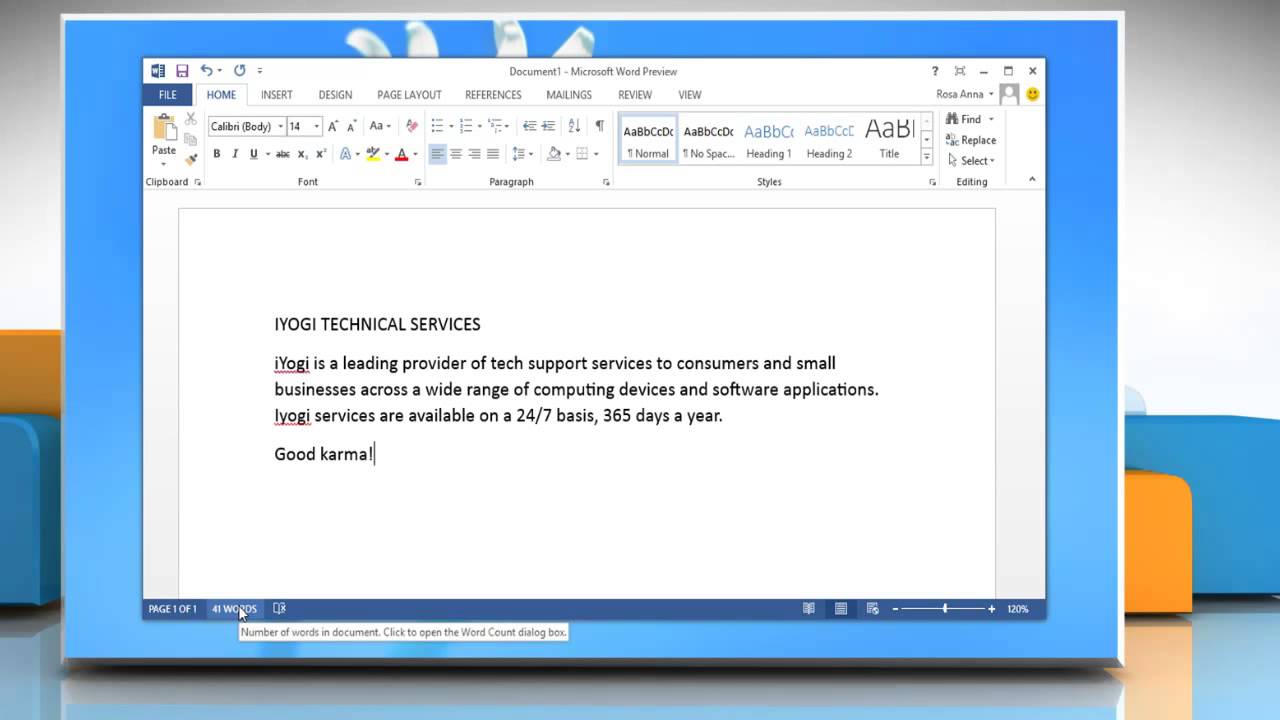Click the Sort A-Z icon
Screen dimensions: 1280x720
point(574,126)
